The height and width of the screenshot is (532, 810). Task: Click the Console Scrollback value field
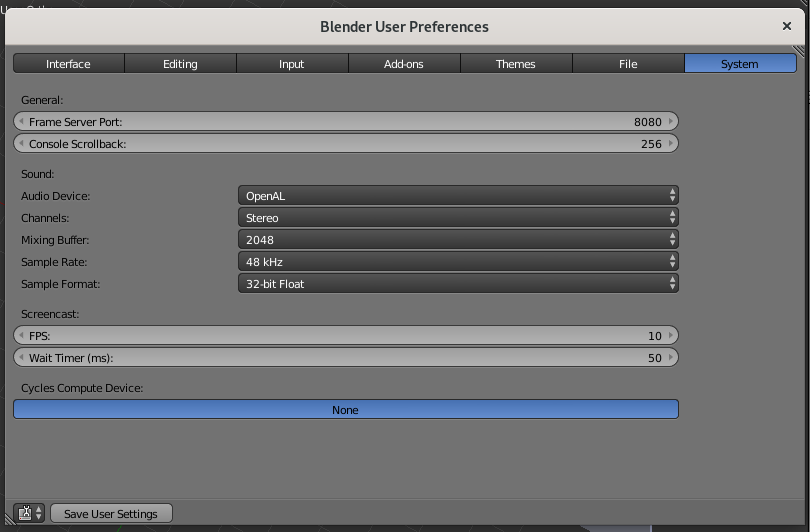[x=346, y=143]
